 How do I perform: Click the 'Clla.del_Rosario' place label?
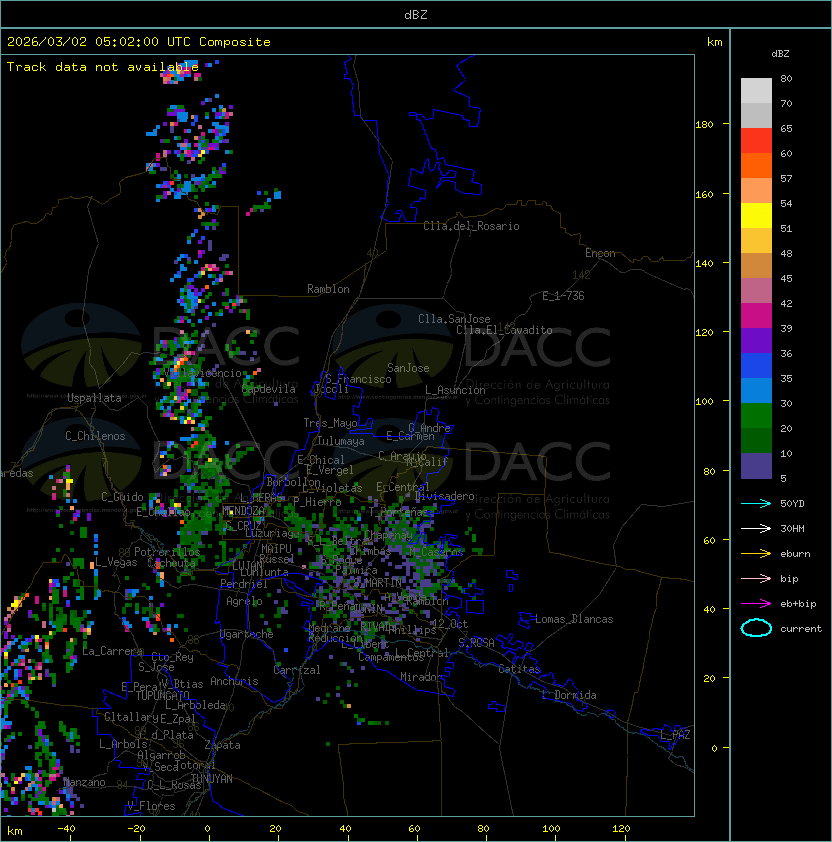(471, 226)
